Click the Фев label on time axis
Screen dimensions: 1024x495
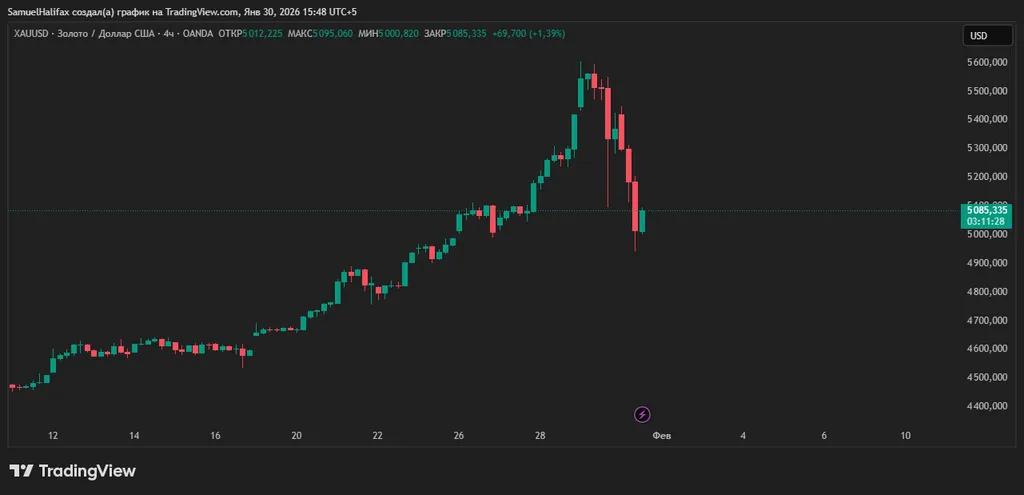661,436
